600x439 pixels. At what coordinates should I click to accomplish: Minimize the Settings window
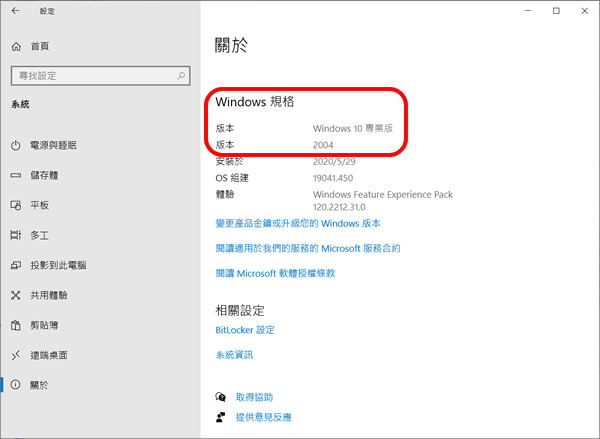(x=528, y=11)
